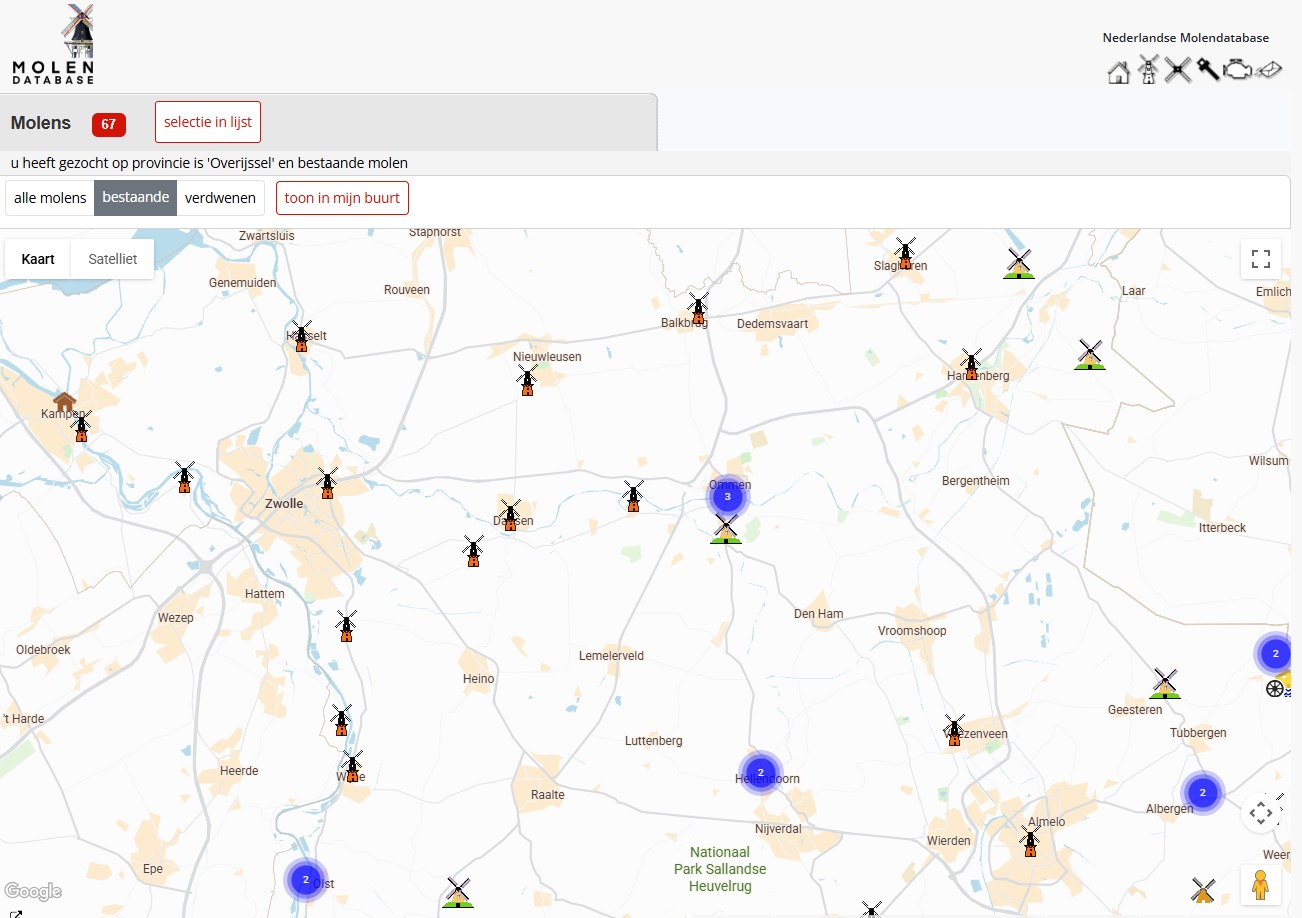Click the 'toon in mijn buurt' button
This screenshot has width=1302, height=918.
point(342,198)
